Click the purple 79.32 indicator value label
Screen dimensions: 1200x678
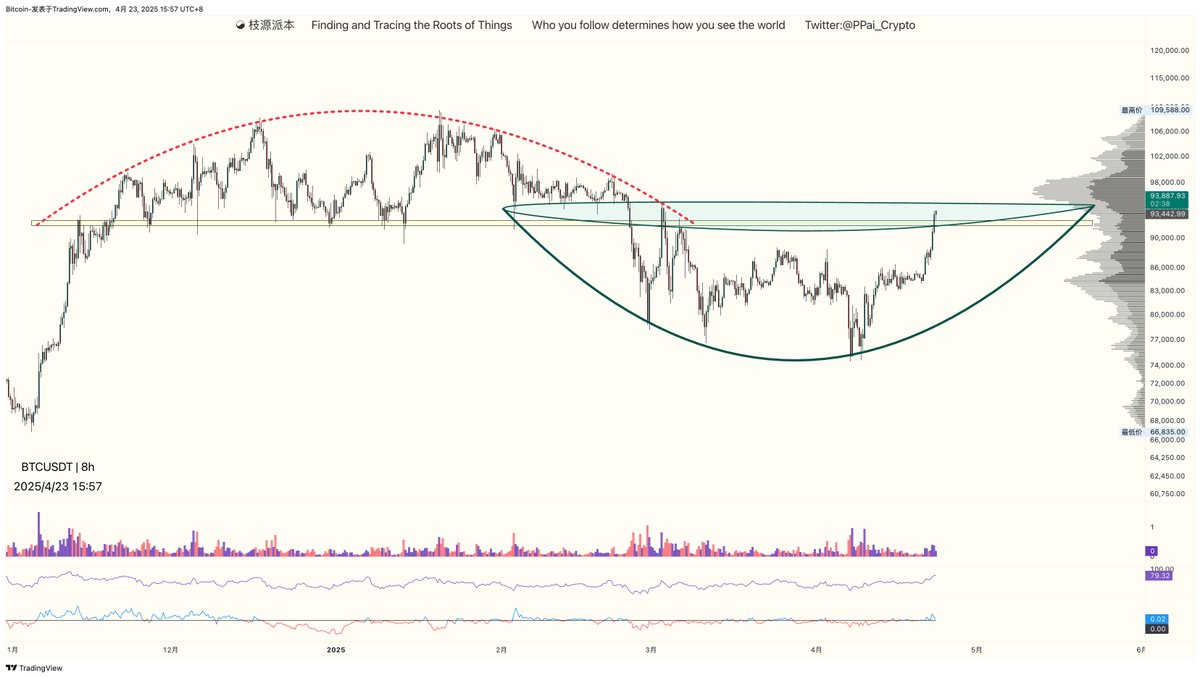pyautogui.click(x=1159, y=576)
